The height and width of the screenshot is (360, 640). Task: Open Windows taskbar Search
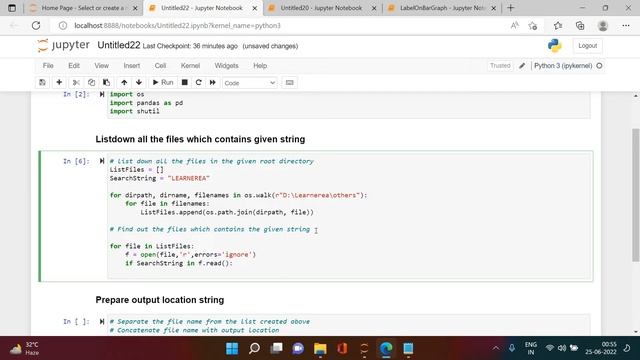(254, 348)
